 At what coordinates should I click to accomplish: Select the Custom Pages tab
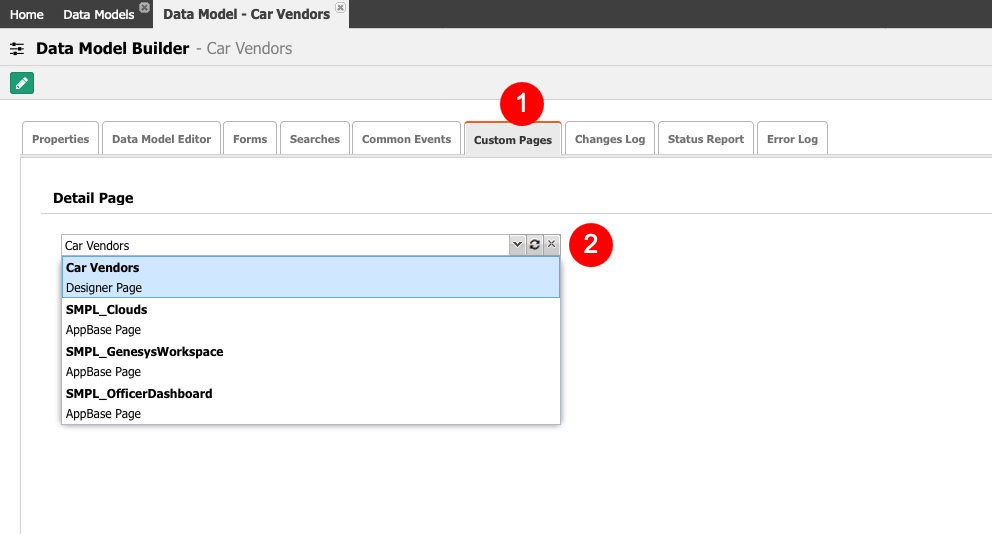513,139
